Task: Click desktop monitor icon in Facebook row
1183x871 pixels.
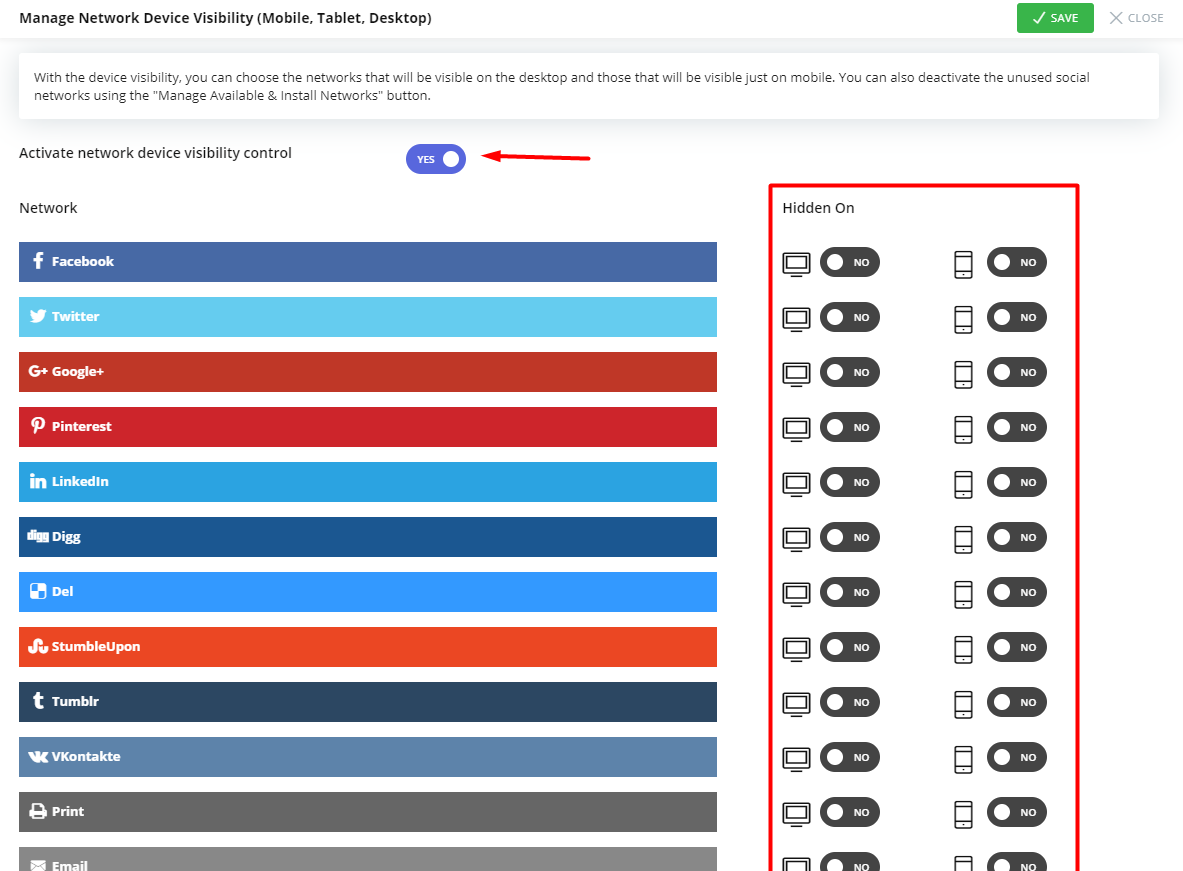Action: [796, 263]
